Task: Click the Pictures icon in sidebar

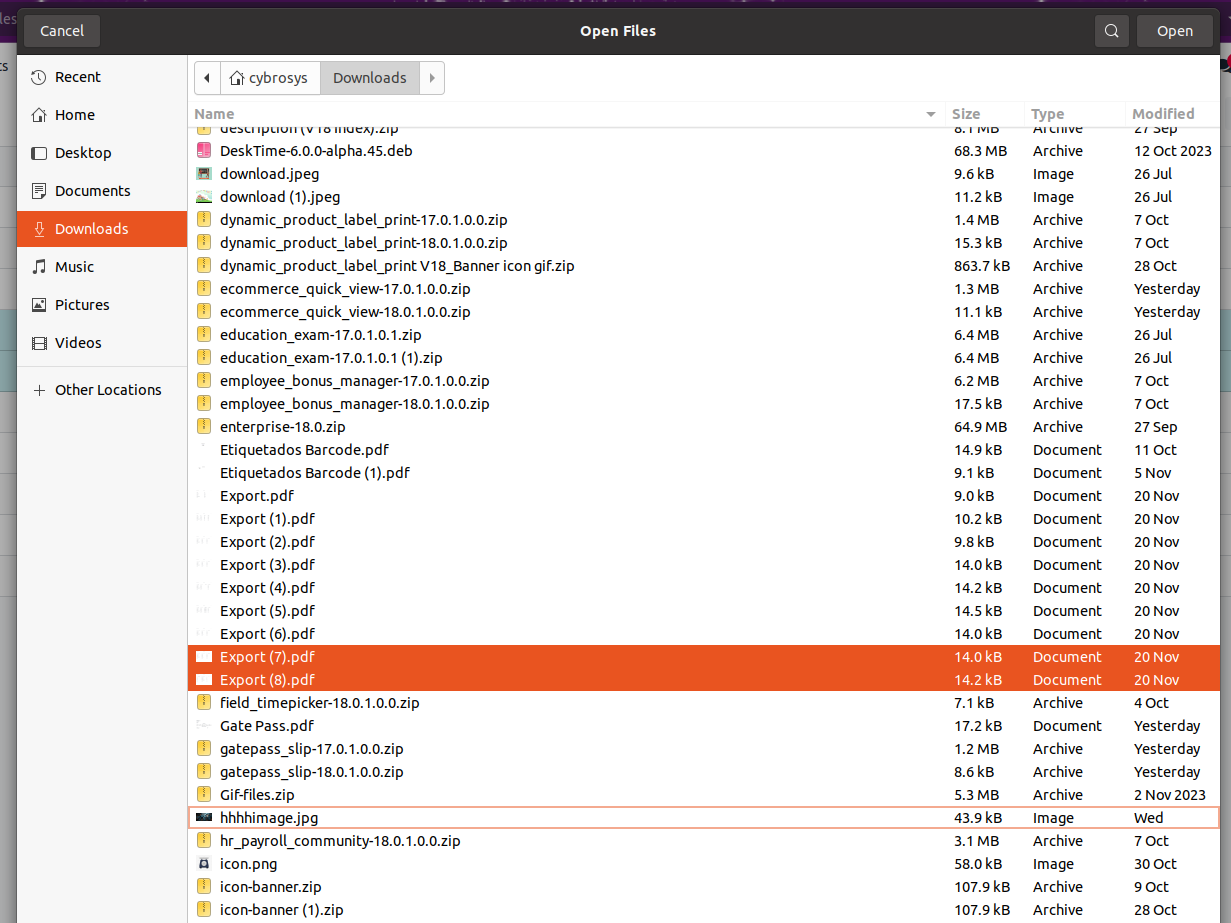Action: click(x=39, y=305)
